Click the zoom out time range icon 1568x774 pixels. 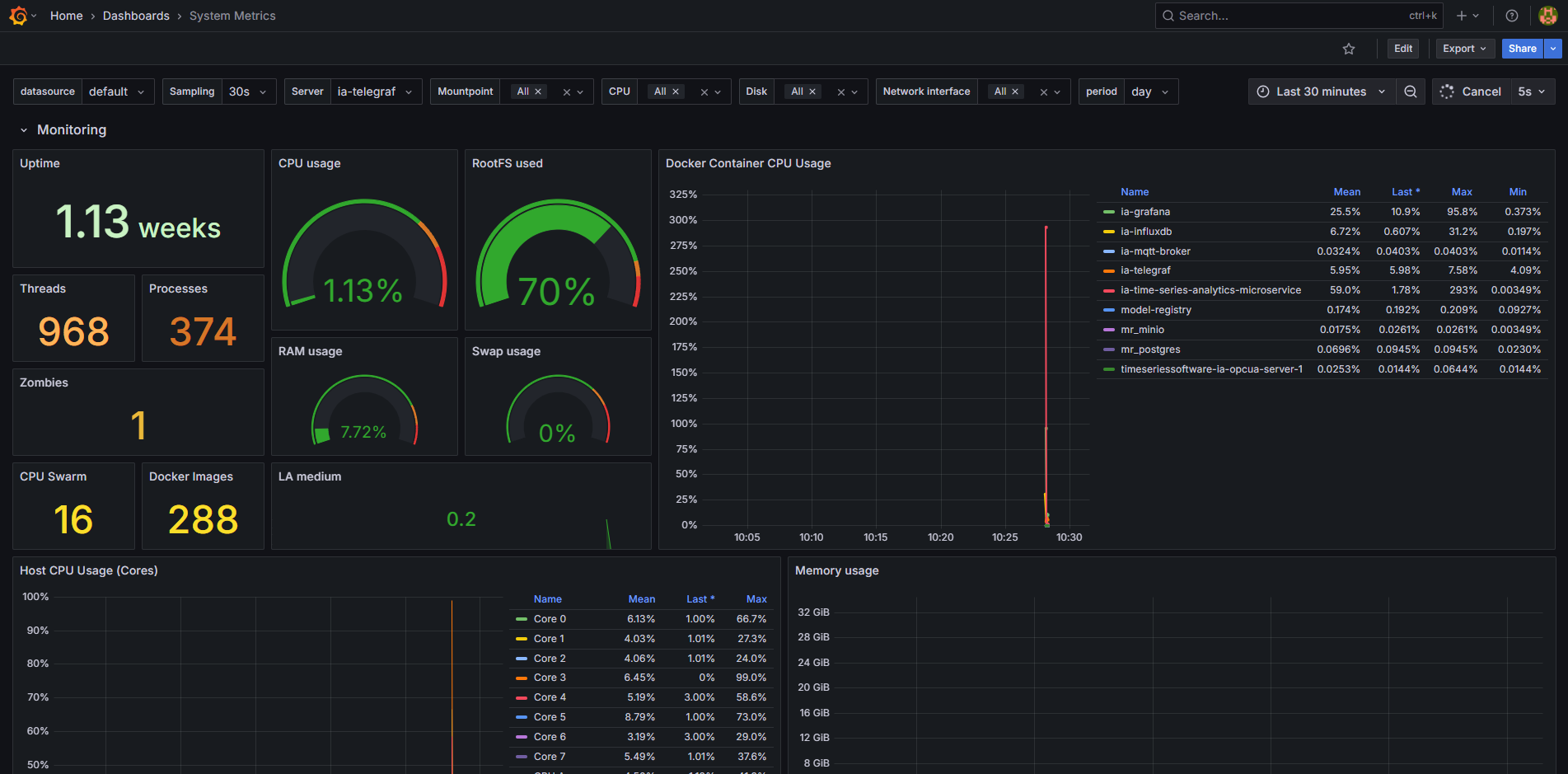(1411, 91)
